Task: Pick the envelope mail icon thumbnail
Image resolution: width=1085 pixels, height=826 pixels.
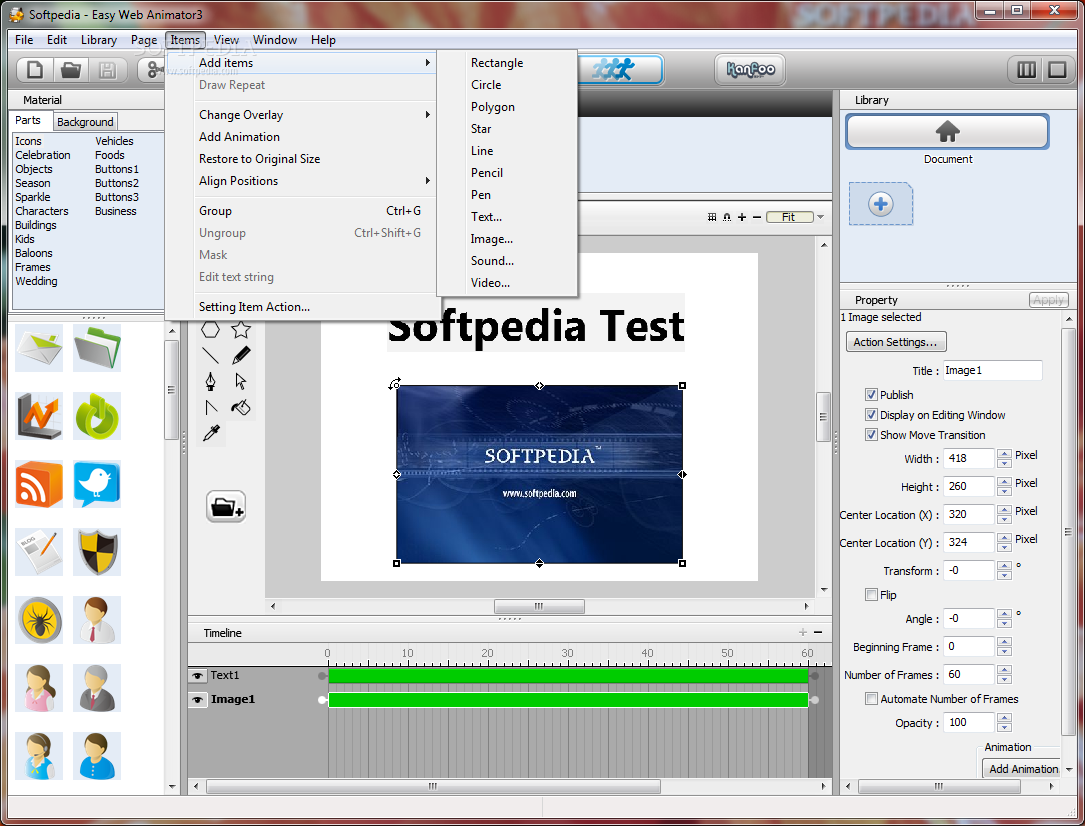Action: 39,348
